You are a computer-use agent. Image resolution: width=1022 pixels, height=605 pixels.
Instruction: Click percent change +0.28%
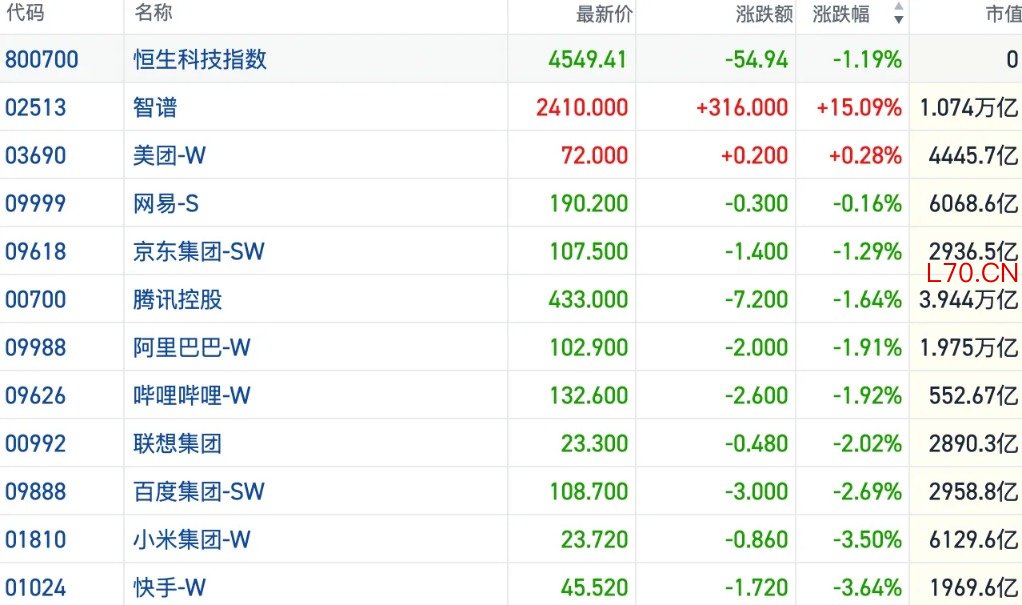pos(866,156)
